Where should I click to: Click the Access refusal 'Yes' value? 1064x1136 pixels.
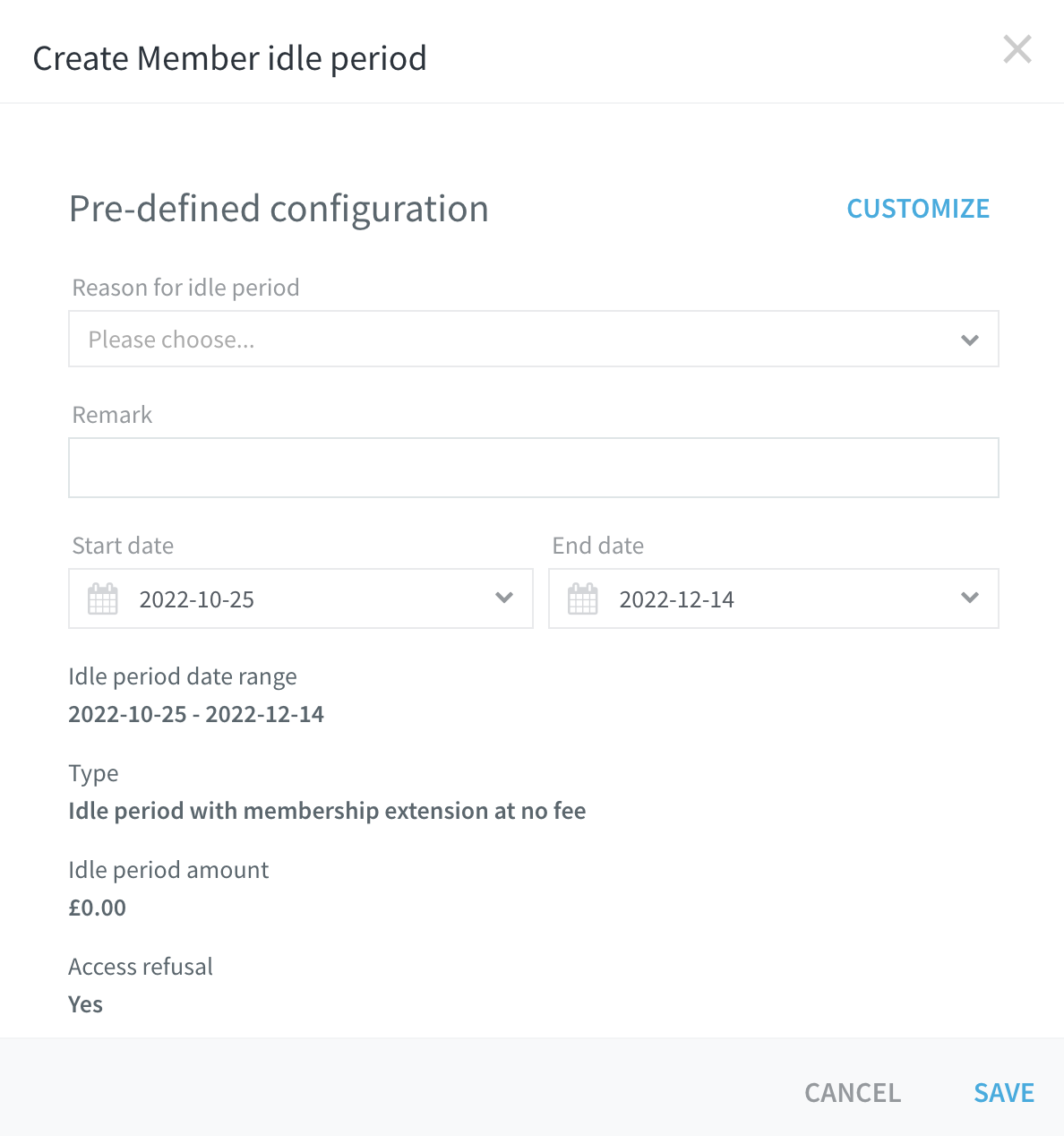85,1004
